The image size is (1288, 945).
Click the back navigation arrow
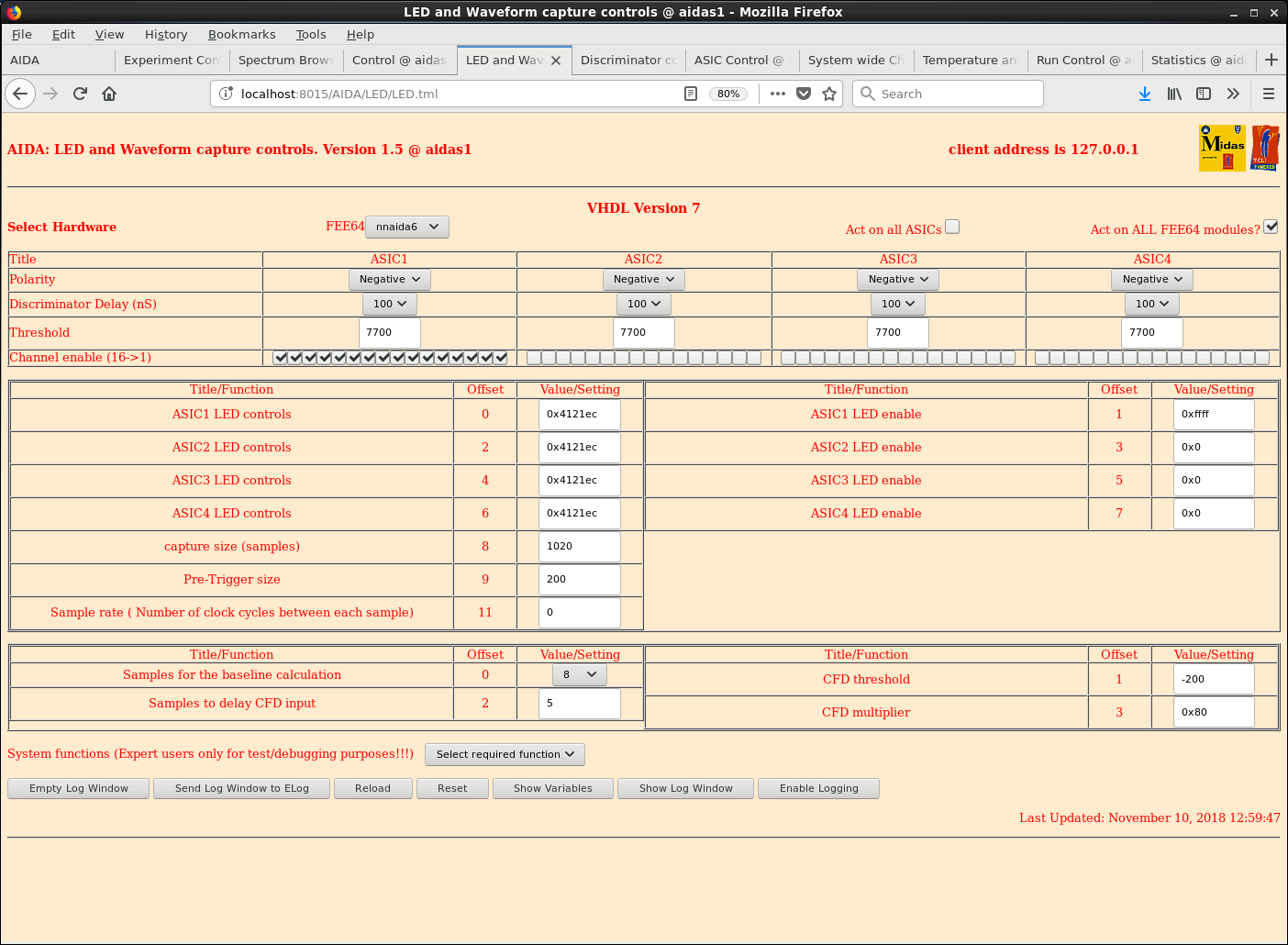pos(20,94)
